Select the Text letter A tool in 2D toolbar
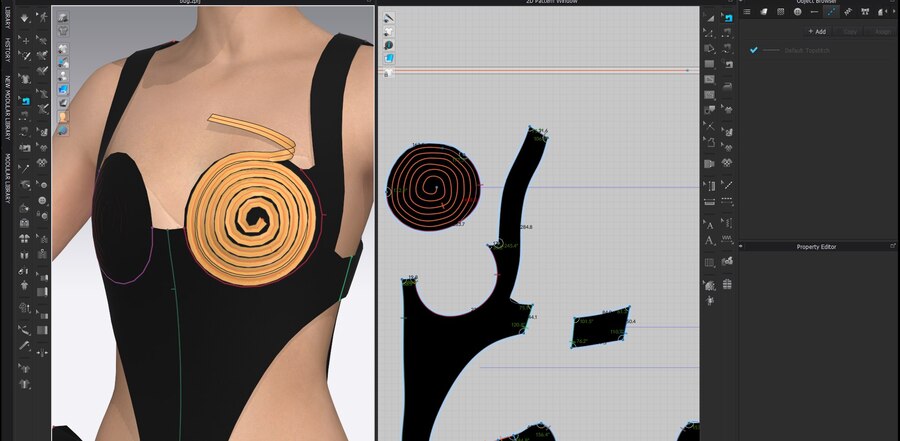 [x=709, y=225]
